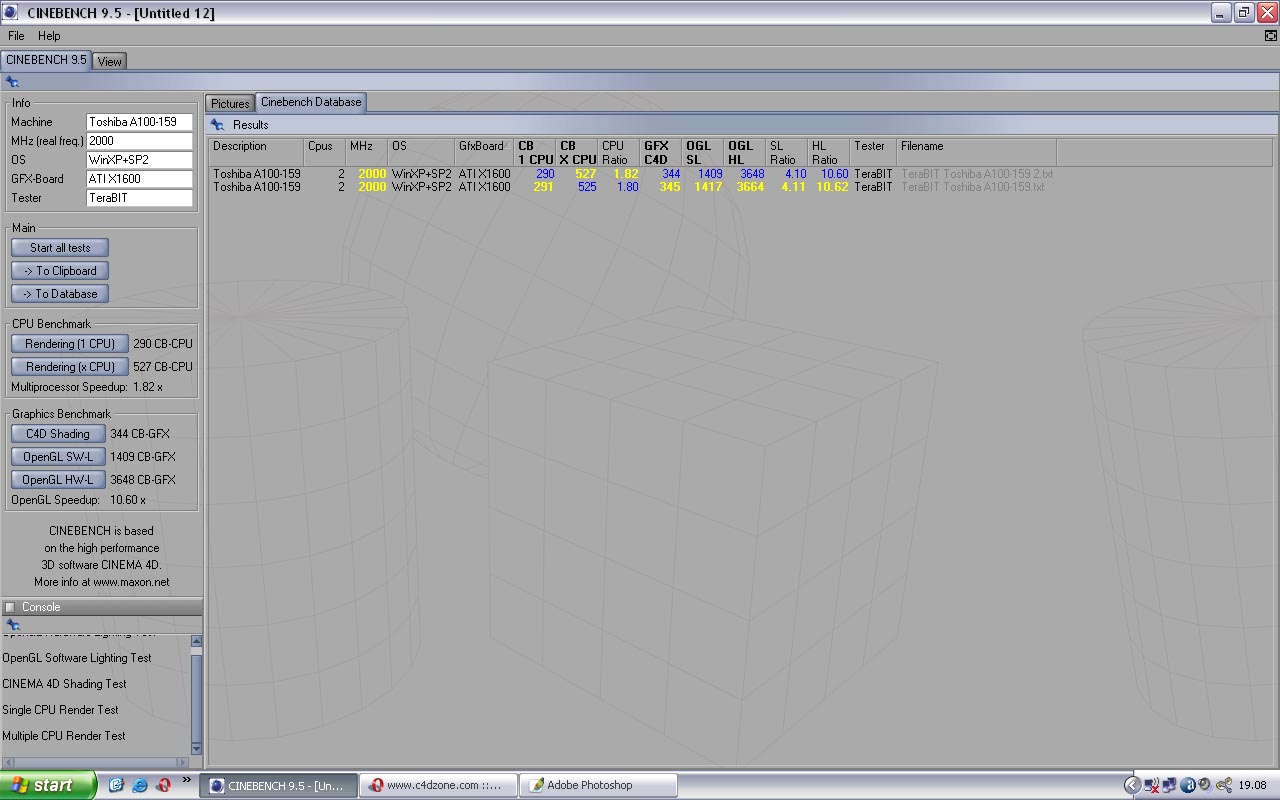
Task: Launch Internet Explorer from Quick Launch
Action: 140,785
